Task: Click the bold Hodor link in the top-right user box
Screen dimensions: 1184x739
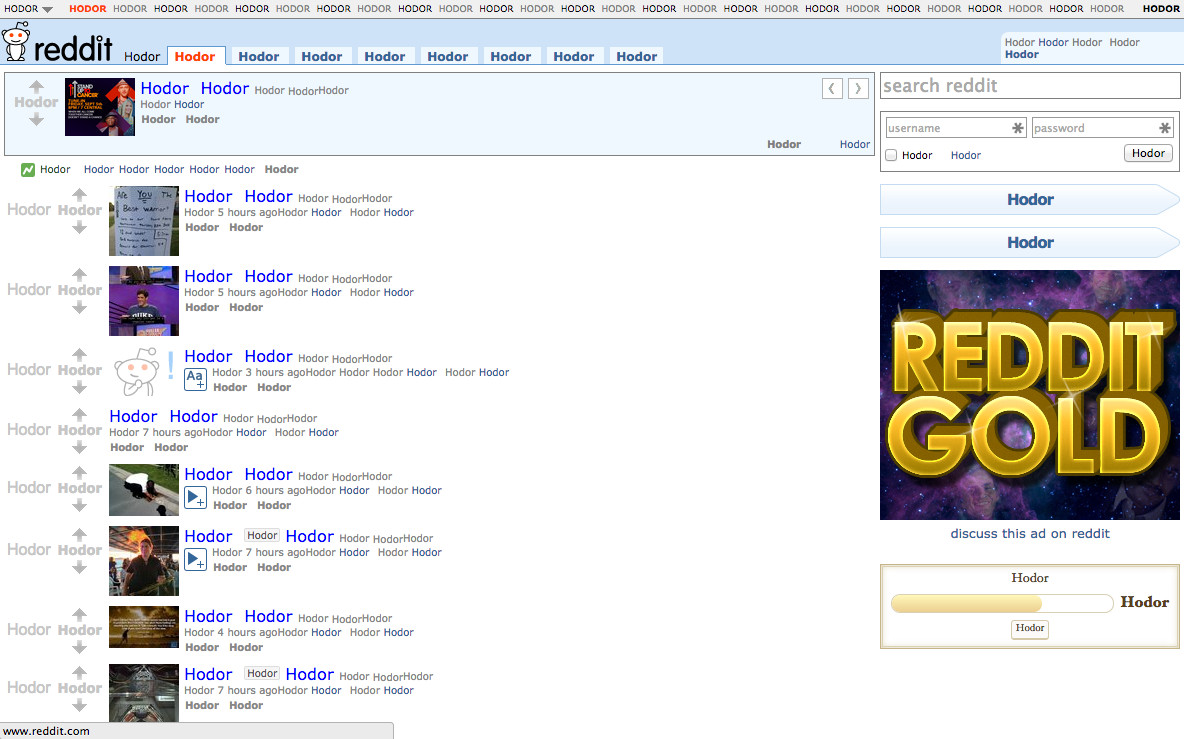Action: point(1022,54)
